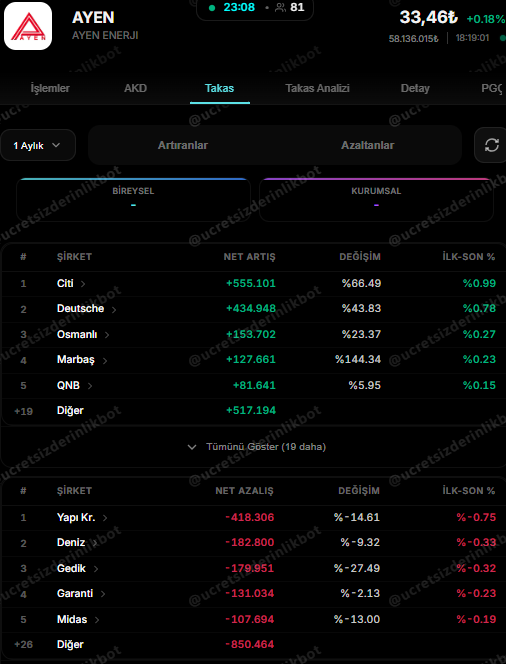Click the Deutsche company name
Image resolution: width=506 pixels, height=664 pixels.
(80, 308)
